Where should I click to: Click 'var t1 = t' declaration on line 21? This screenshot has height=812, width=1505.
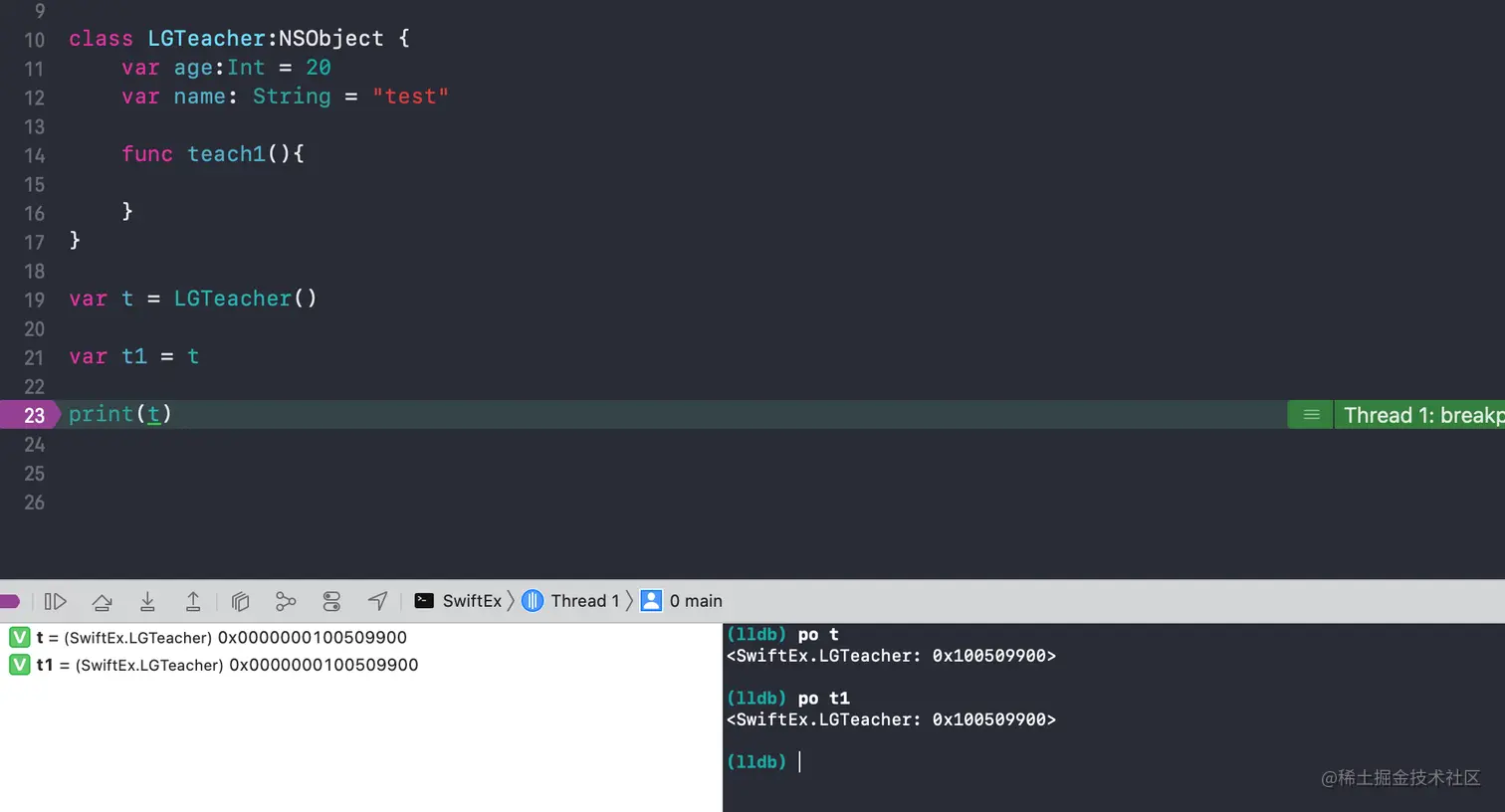click(133, 356)
